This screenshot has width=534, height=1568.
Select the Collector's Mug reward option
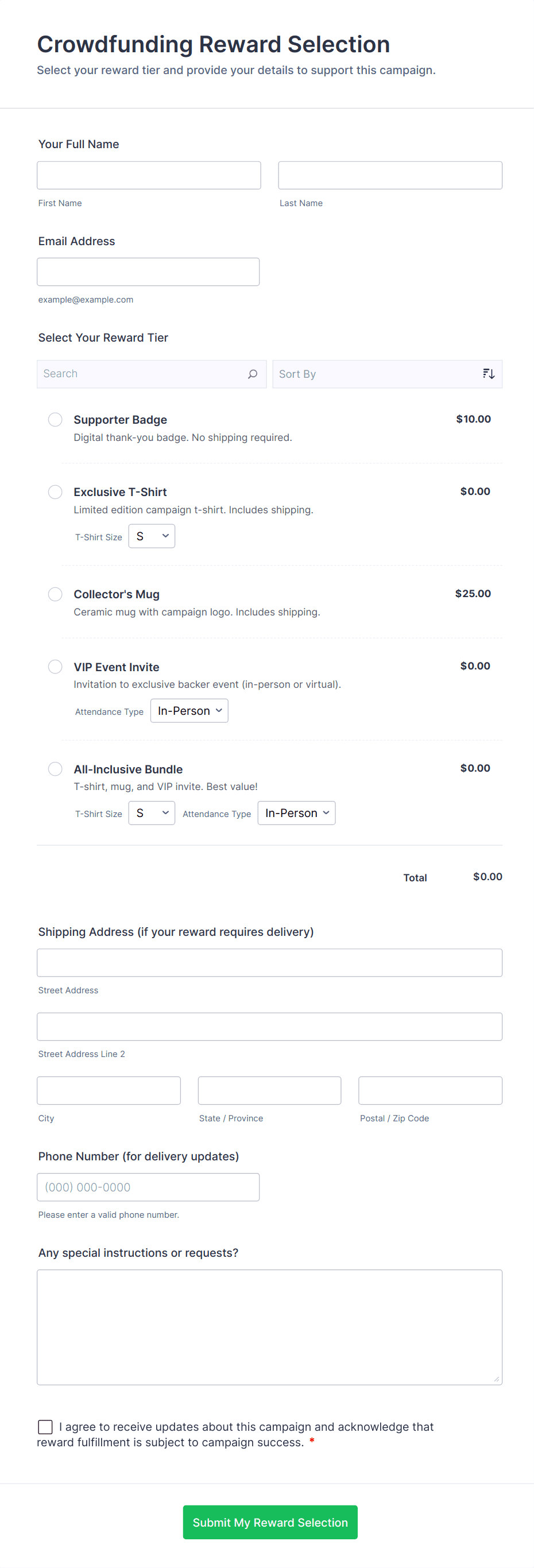[55, 594]
